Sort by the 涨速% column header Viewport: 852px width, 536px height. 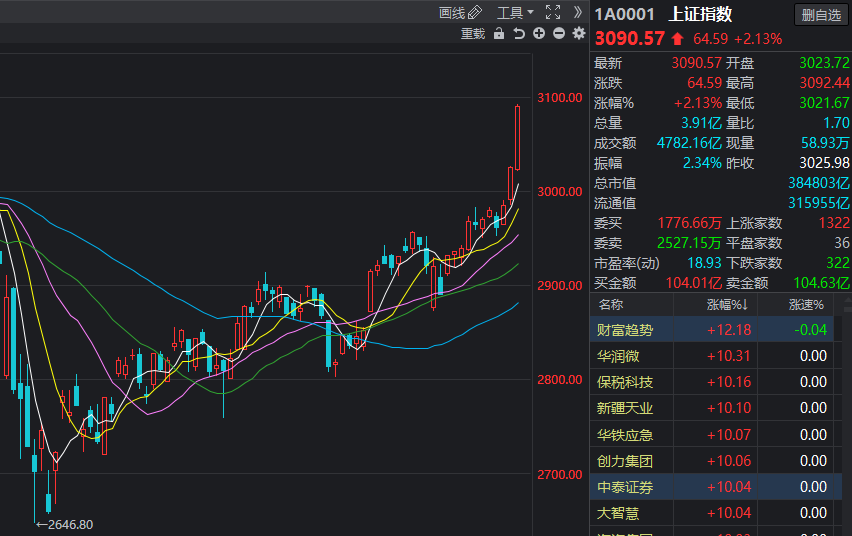[x=806, y=304]
